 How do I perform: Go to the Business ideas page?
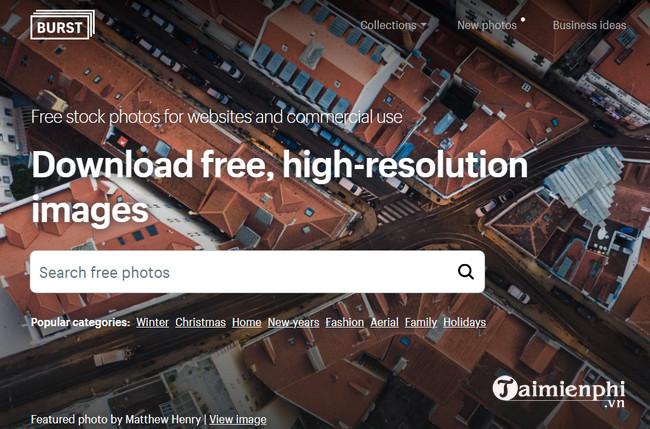589,25
